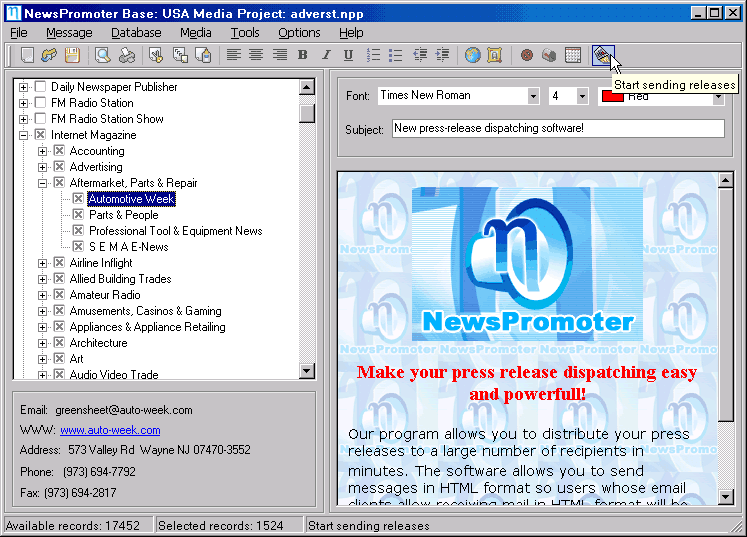This screenshot has width=747, height=537.
Task: Align text left
Action: (233, 55)
